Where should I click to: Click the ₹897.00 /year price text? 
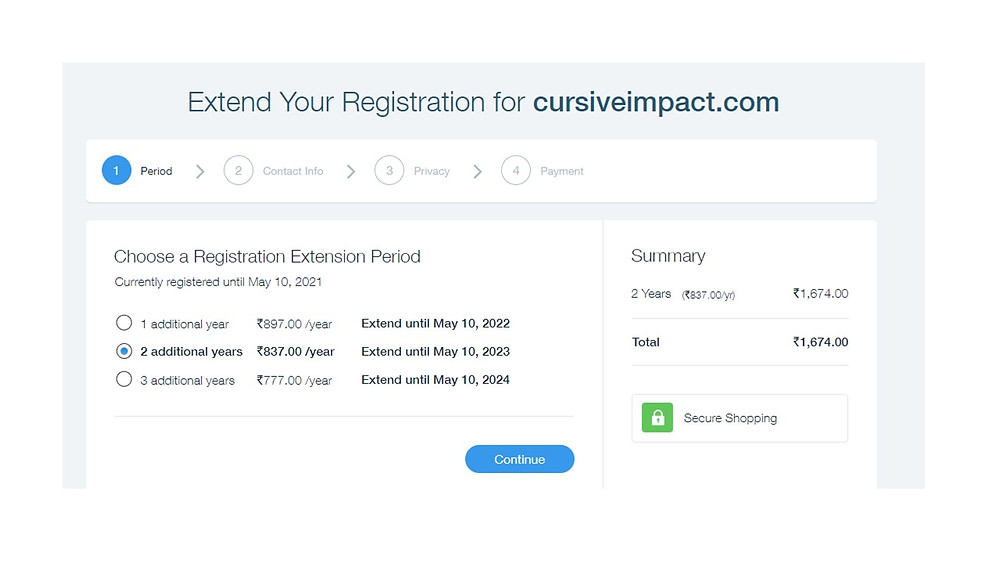[x=294, y=324]
